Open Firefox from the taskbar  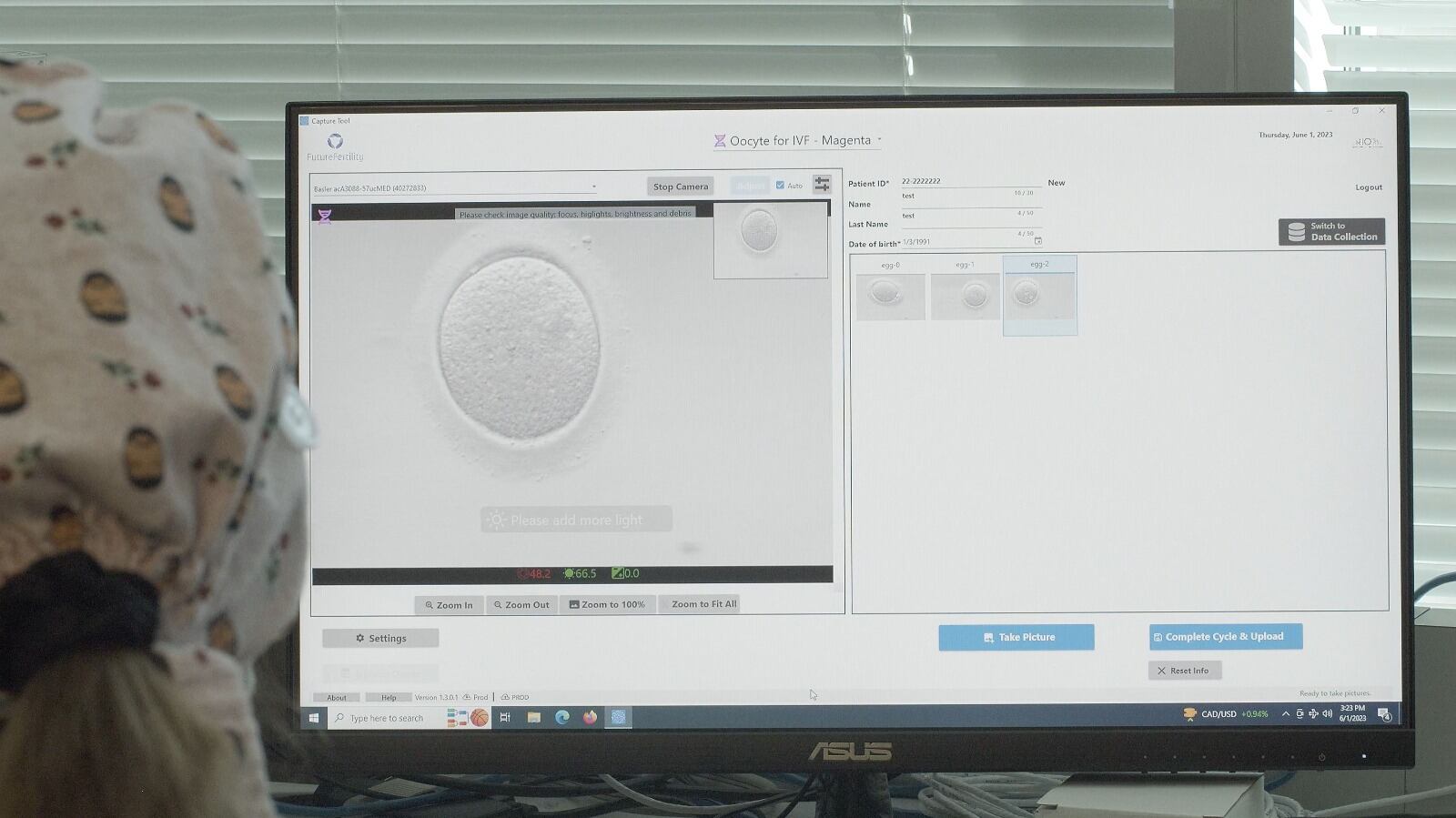(x=590, y=718)
